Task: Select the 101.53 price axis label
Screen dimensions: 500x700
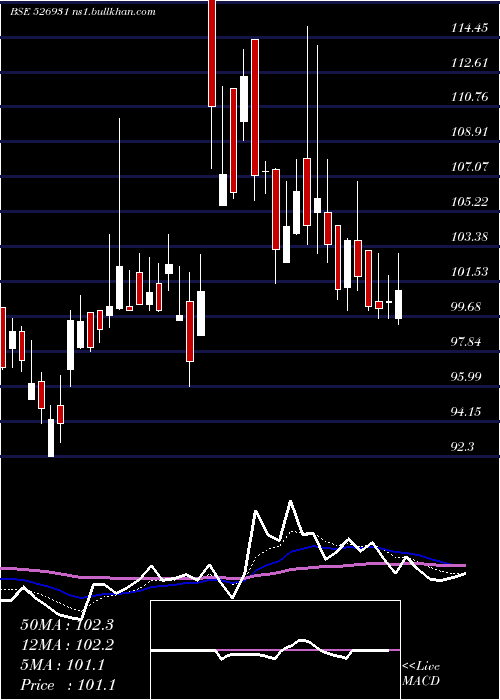Action: [x=470, y=272]
